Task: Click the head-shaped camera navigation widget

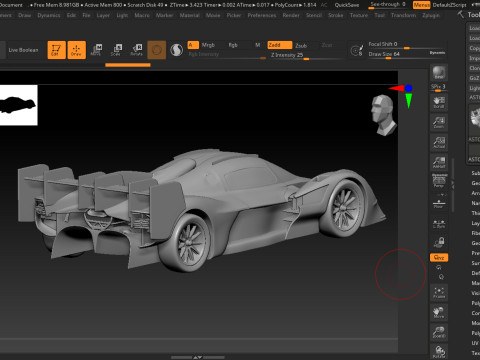Action: pos(384,115)
